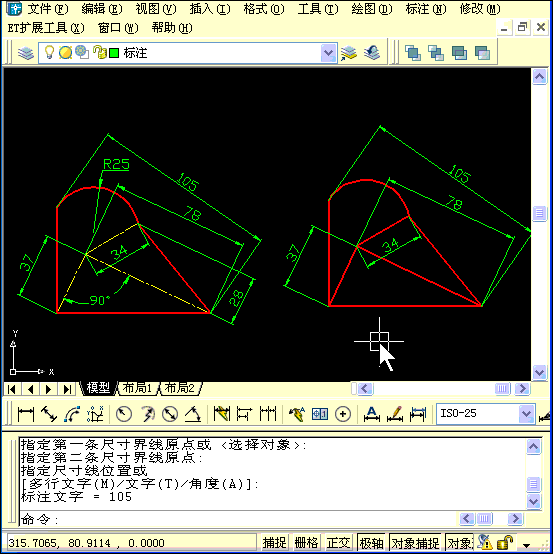This screenshot has height=554, width=553.
Task: Open the geometric Tolerance tool
Action: (320, 414)
